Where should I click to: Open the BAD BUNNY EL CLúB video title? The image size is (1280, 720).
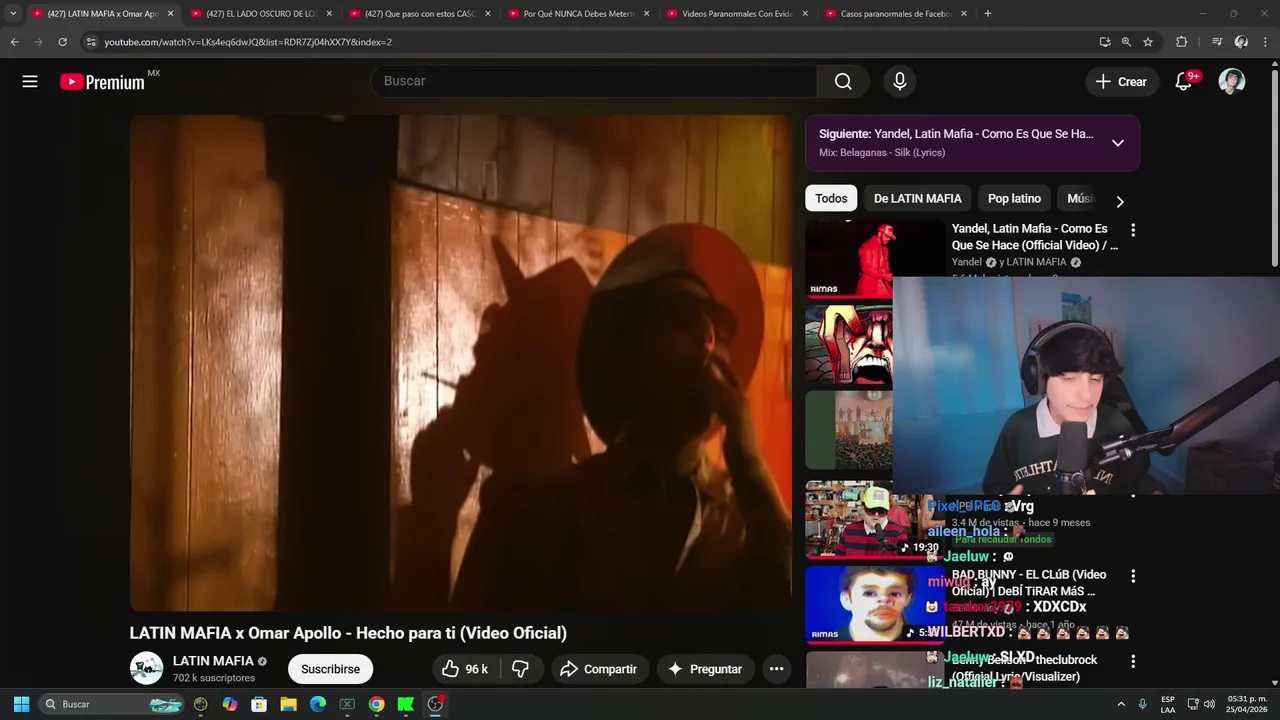(1029, 583)
